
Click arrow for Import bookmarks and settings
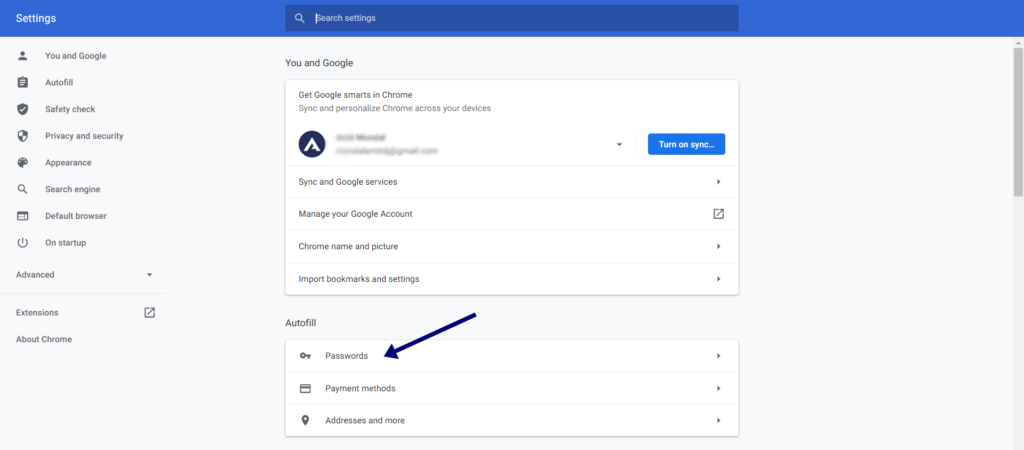(x=718, y=279)
